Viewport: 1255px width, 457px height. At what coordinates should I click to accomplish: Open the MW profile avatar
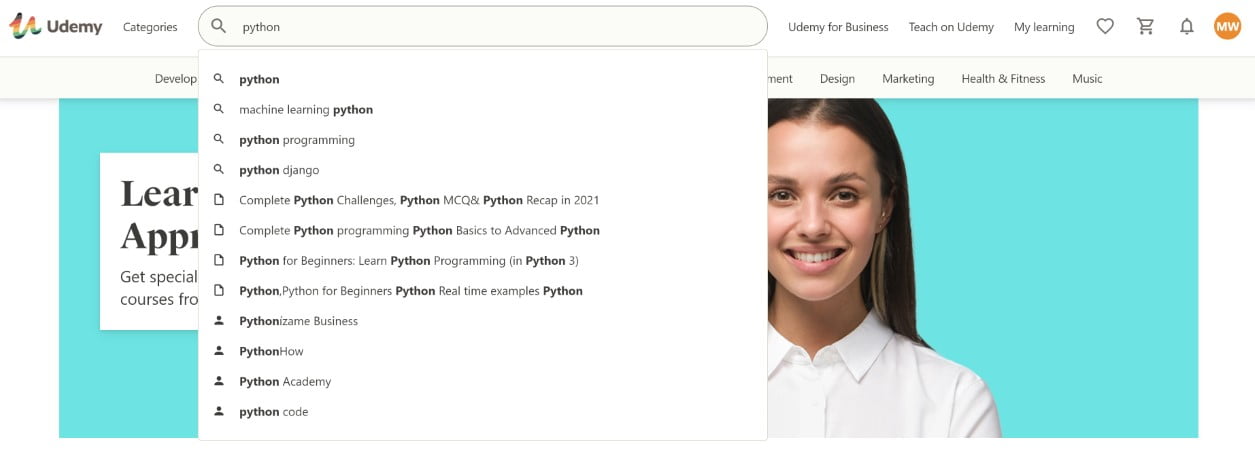tap(1227, 27)
